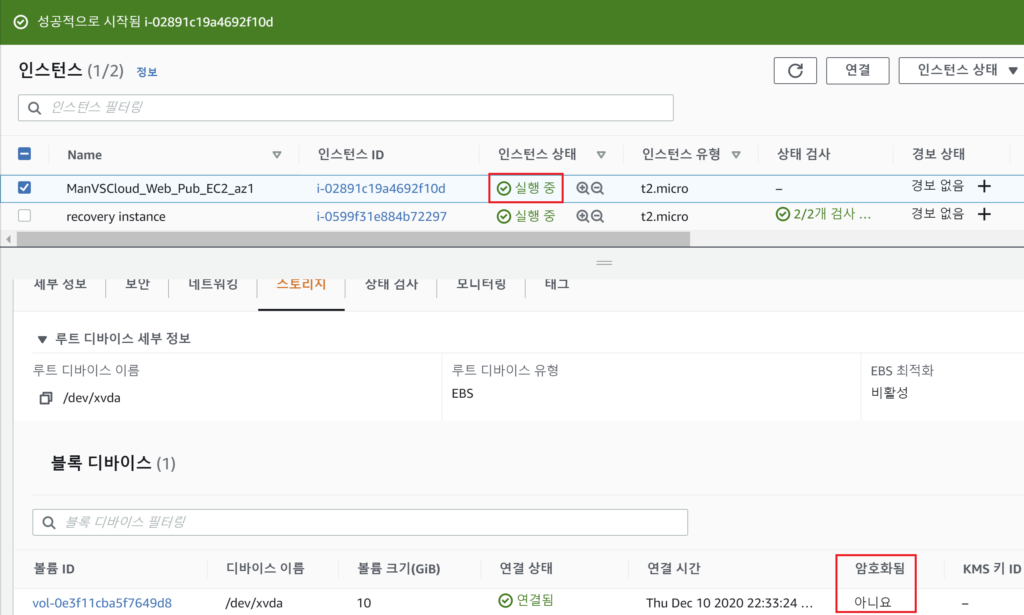Open the 인스턴스 상태 dropdown button
The width and height of the screenshot is (1024, 615).
pos(960,70)
